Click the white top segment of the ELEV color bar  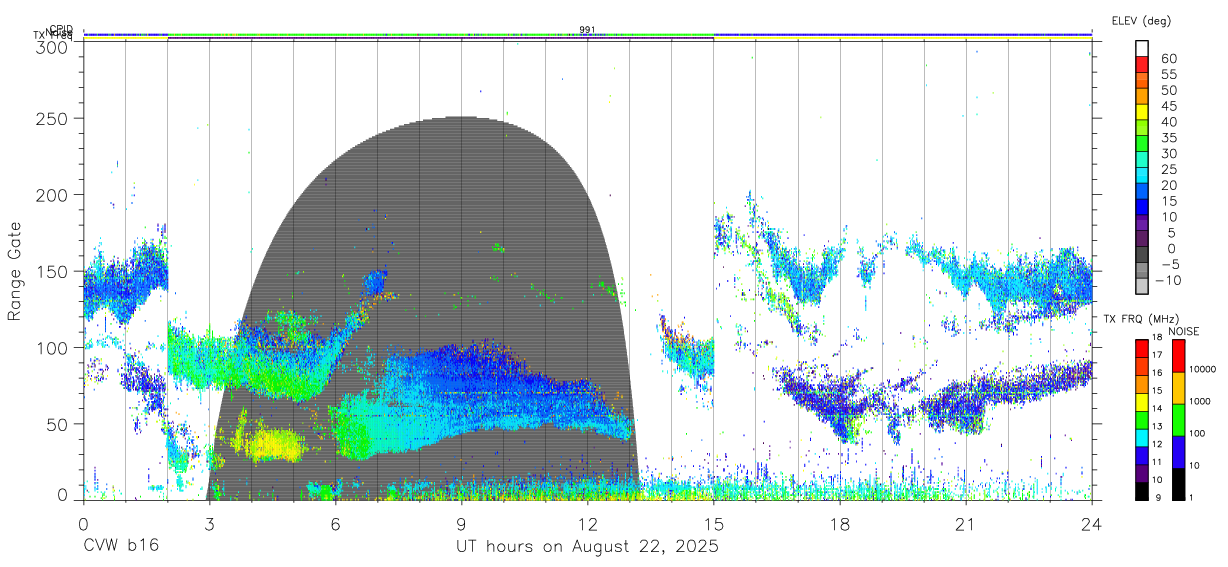click(x=1142, y=49)
